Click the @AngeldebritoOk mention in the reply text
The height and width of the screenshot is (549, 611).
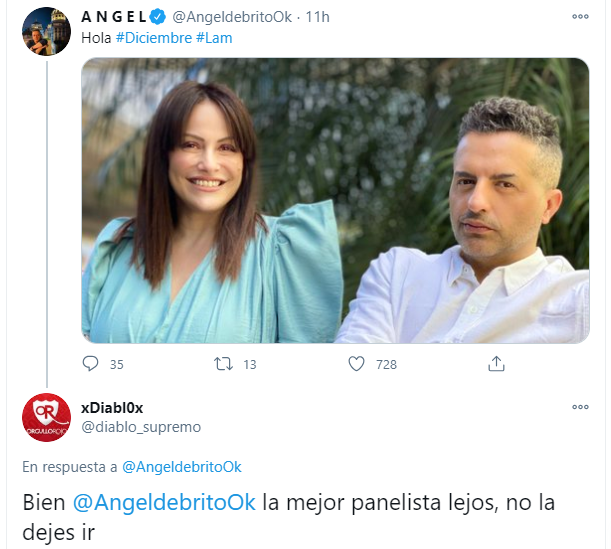pos(164,502)
